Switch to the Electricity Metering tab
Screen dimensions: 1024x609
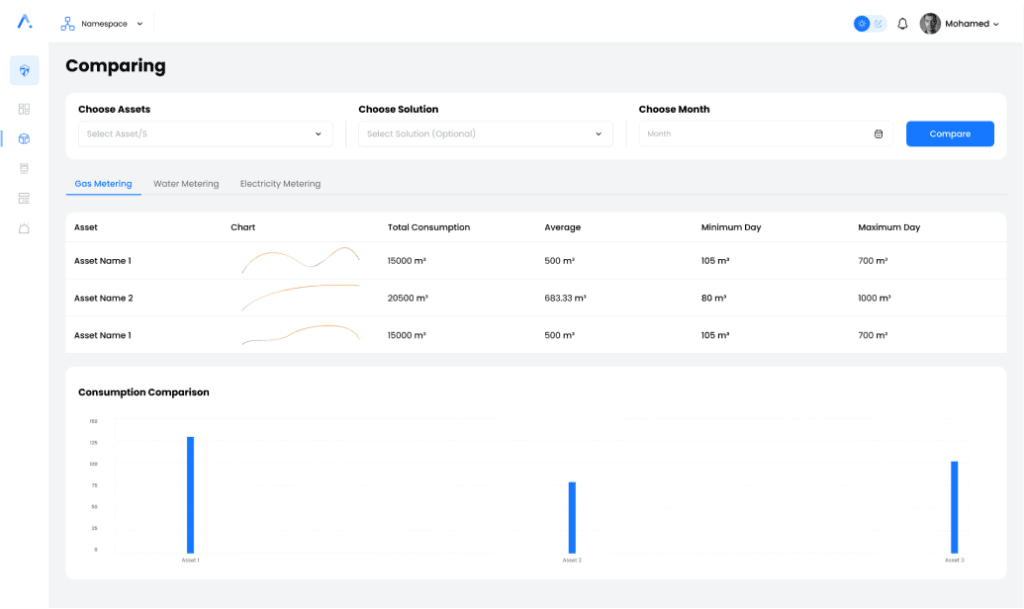280,184
